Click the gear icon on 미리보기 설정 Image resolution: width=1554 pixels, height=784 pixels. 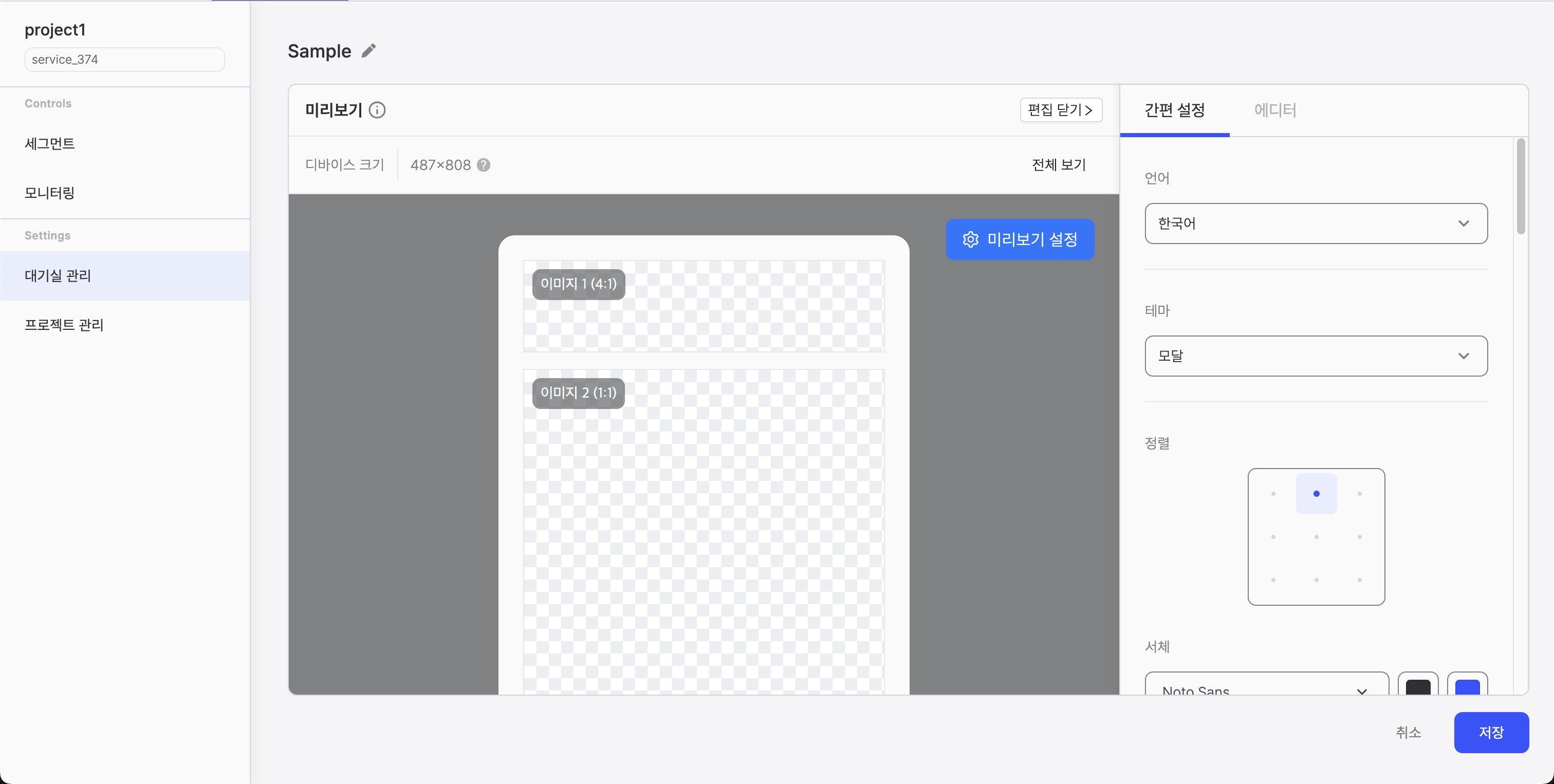(971, 239)
